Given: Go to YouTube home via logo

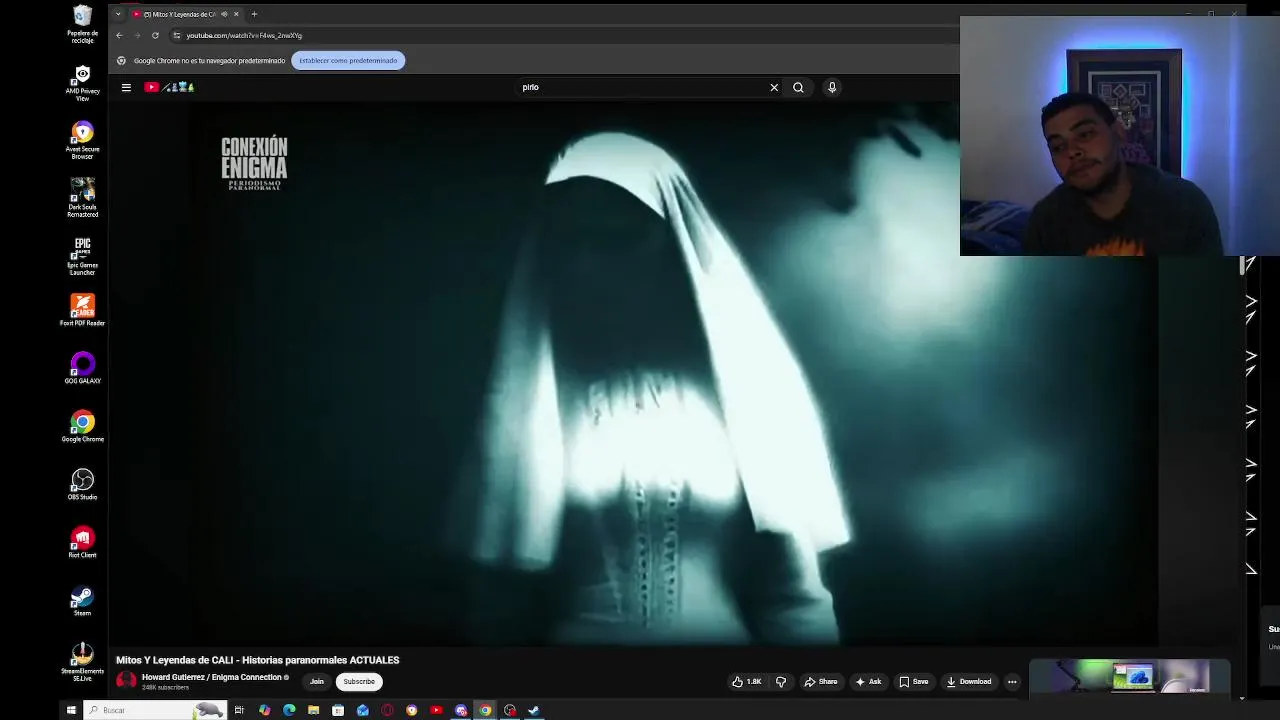Looking at the screenshot, I should 169,87.
